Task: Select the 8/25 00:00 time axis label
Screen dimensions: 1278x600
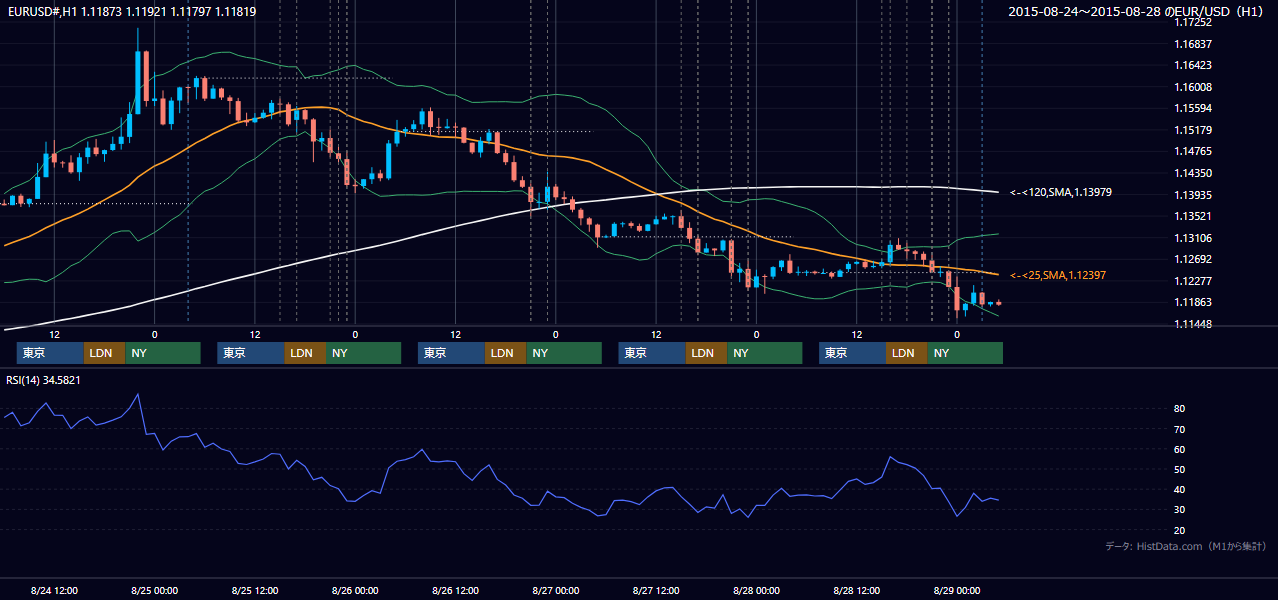Action: (x=154, y=590)
